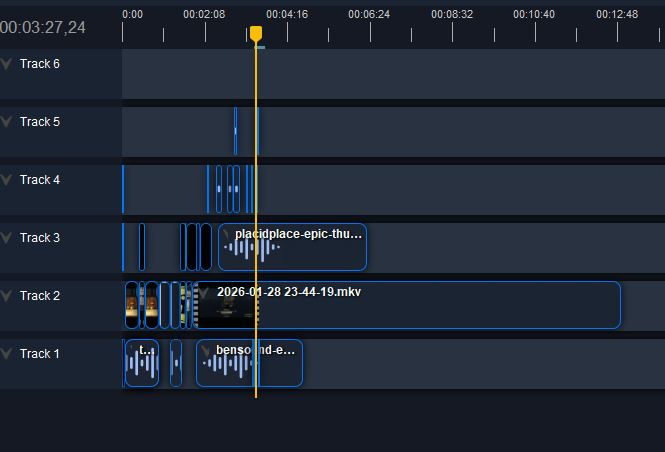Open the placidplace clip's menu arrow
The image size is (665, 452).
(x=226, y=235)
